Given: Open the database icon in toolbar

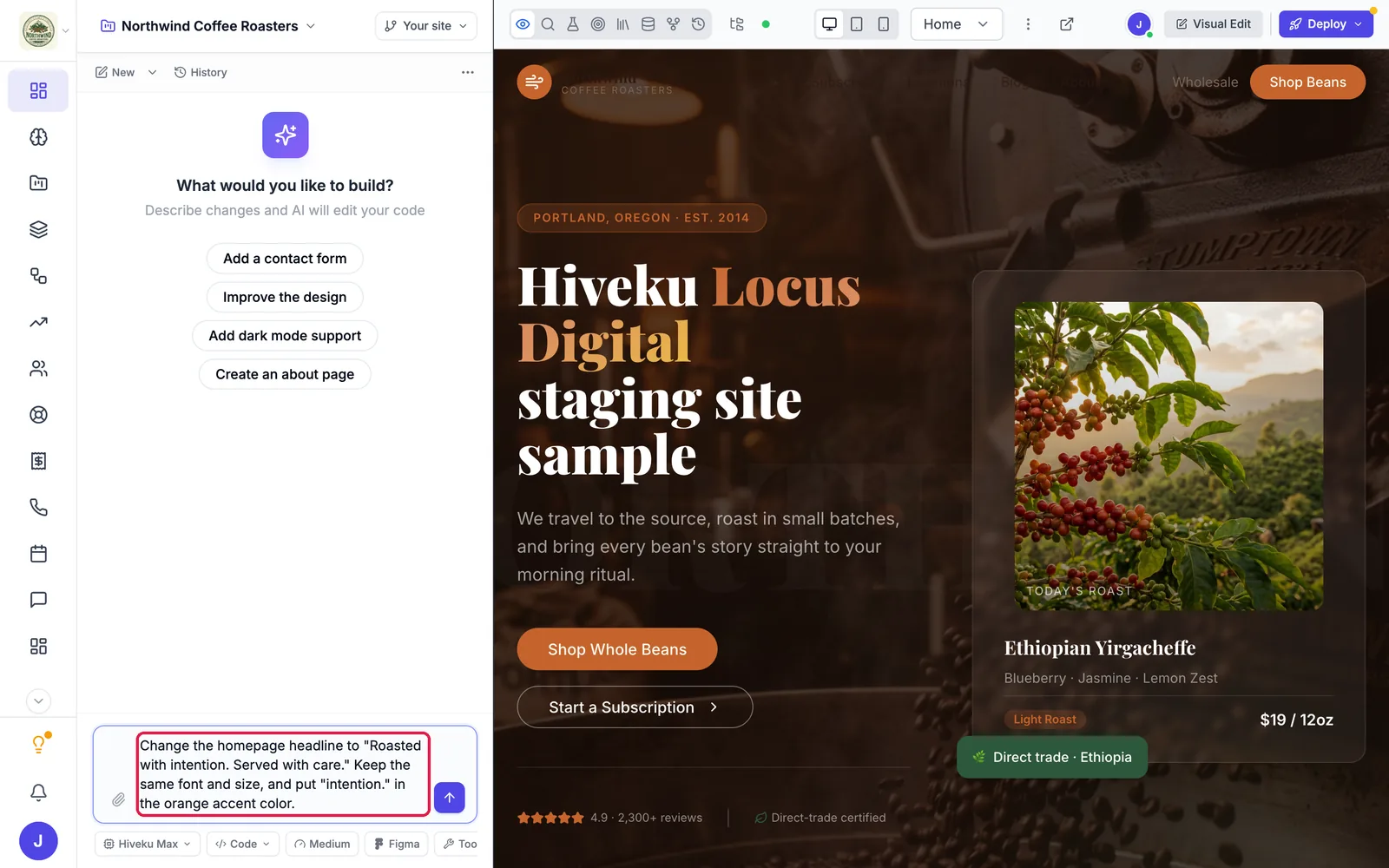Looking at the screenshot, I should 648,24.
